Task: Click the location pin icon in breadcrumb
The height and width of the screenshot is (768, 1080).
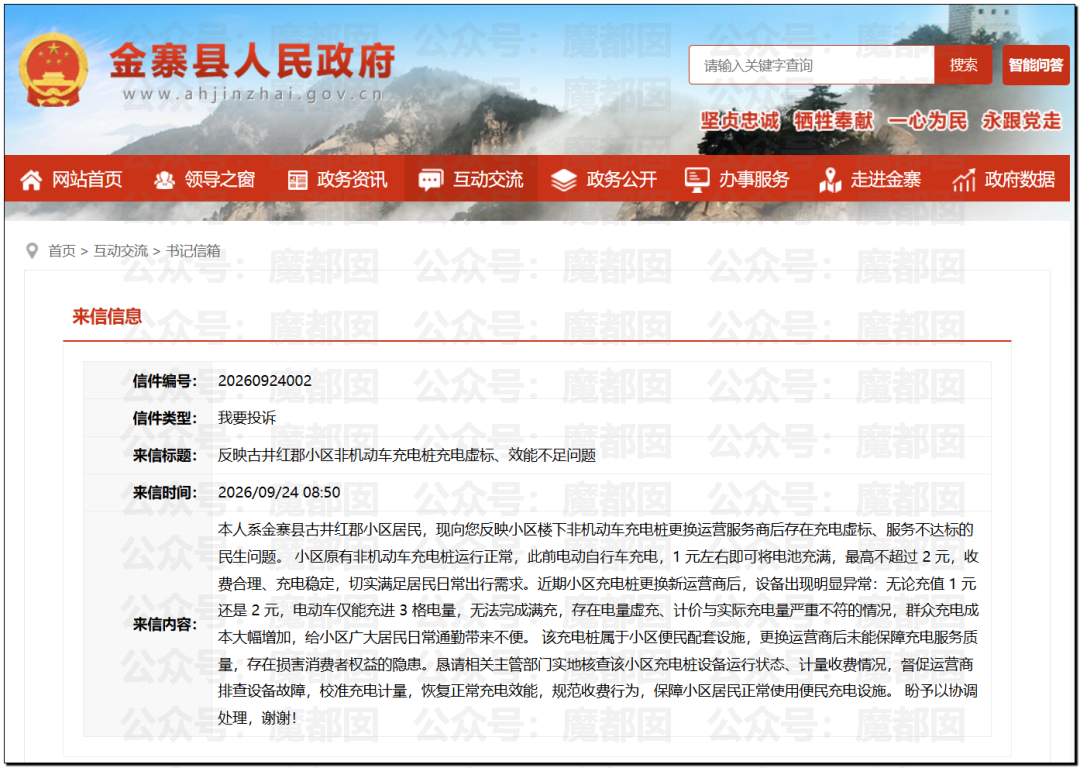Action: tap(32, 251)
